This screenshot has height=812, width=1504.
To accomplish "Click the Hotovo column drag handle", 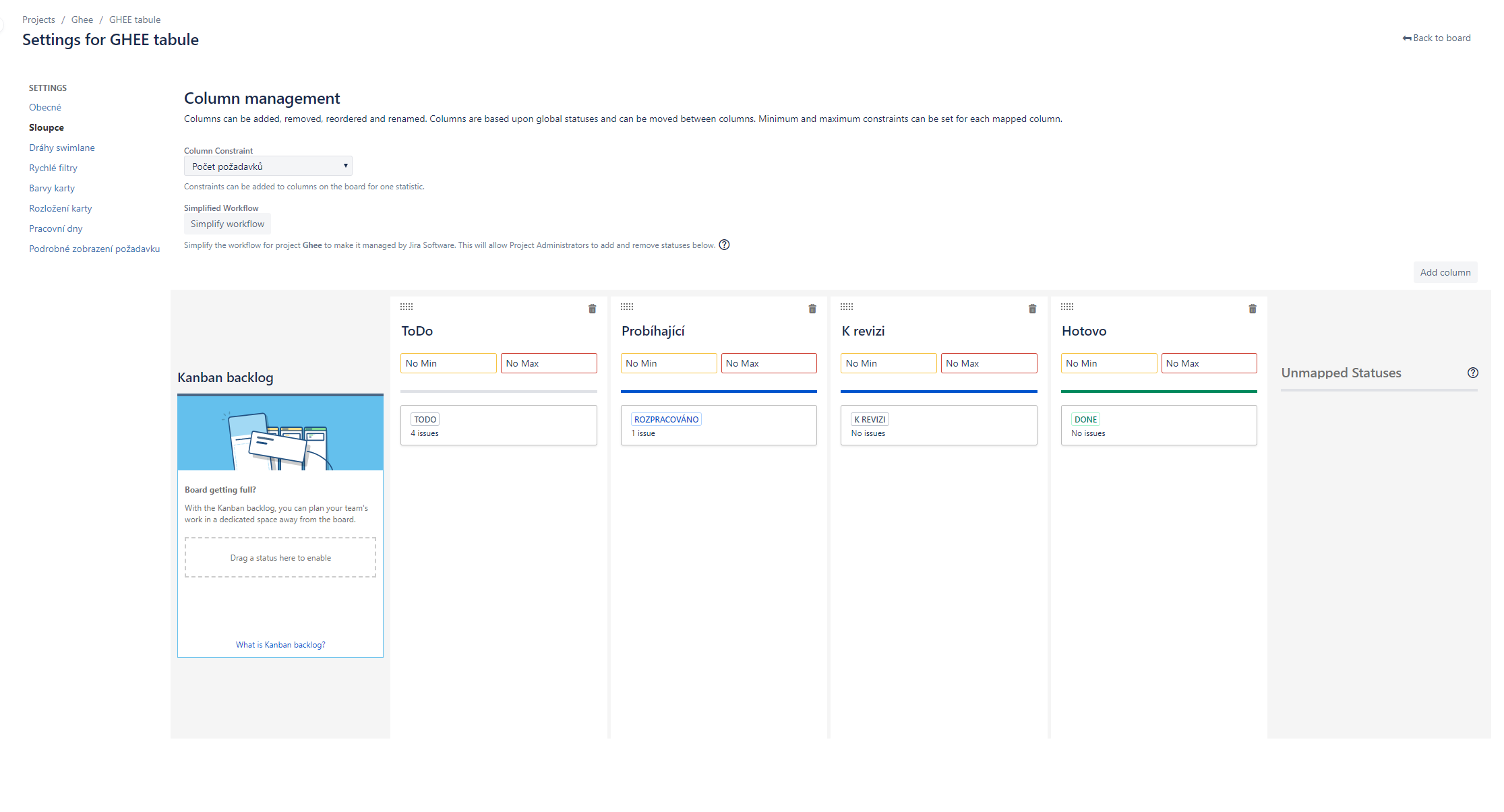I will pos(1067,307).
